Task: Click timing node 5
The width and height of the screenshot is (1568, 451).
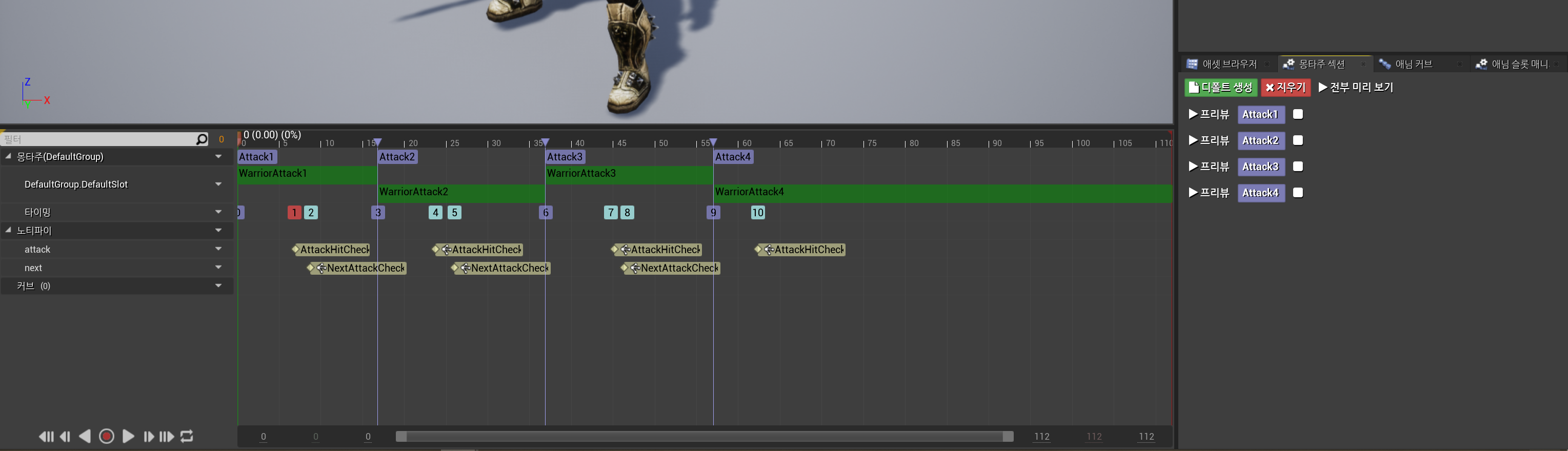Action: [455, 212]
